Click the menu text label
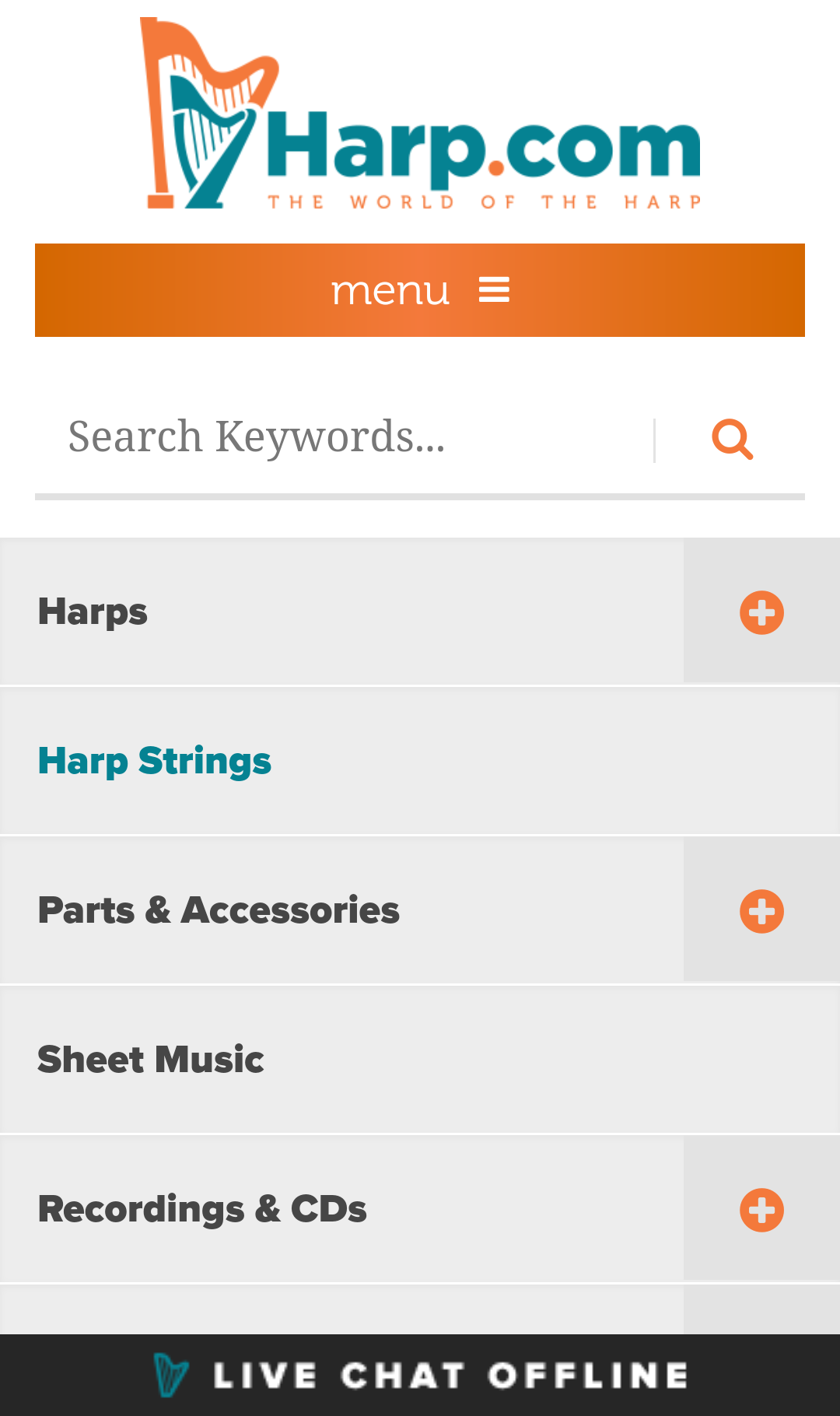This screenshot has height=1416, width=840. 390,290
